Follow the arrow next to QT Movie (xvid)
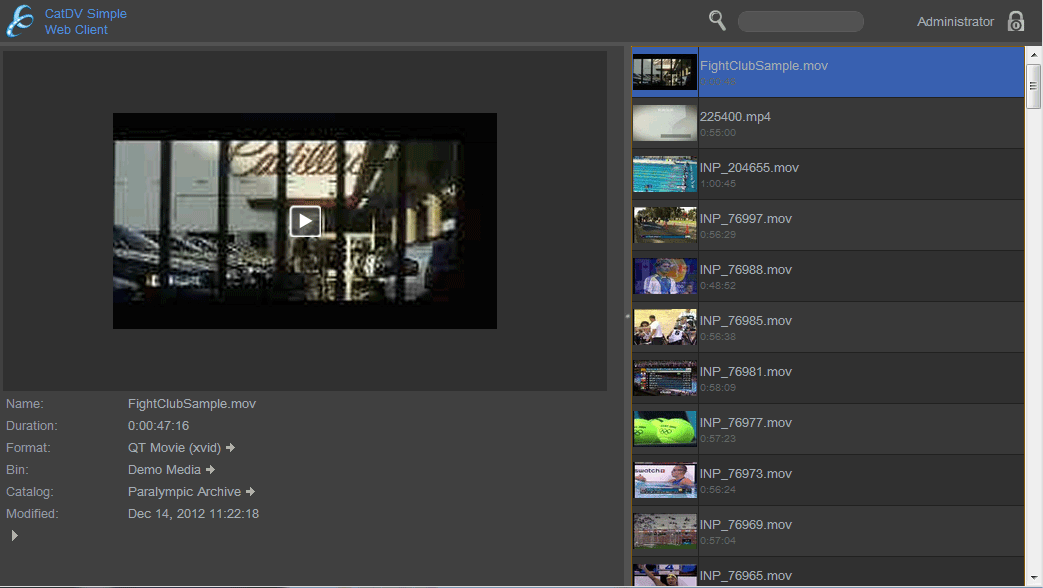This screenshot has width=1043, height=588. [231, 448]
